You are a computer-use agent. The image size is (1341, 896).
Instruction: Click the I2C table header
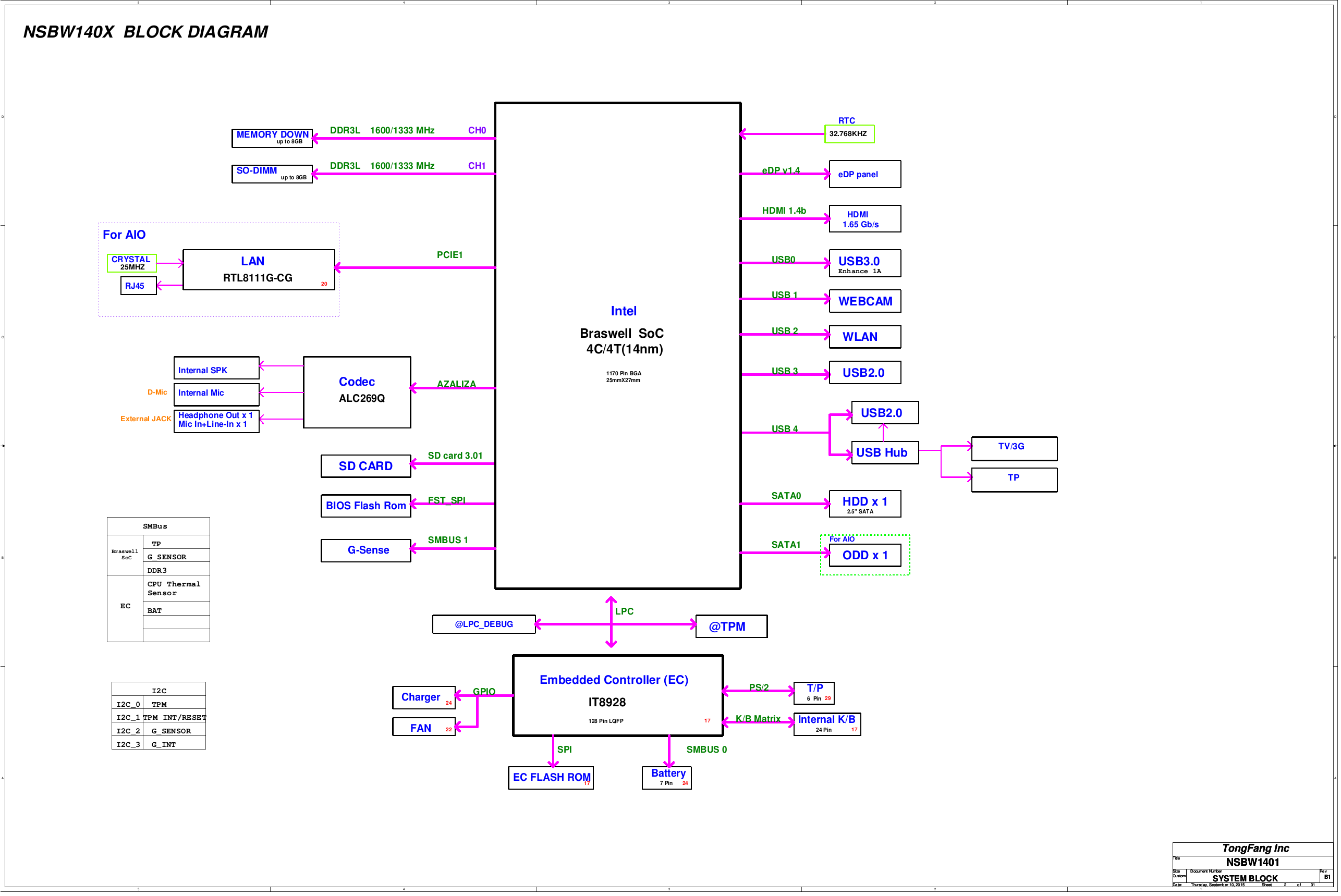pyautogui.click(x=159, y=690)
